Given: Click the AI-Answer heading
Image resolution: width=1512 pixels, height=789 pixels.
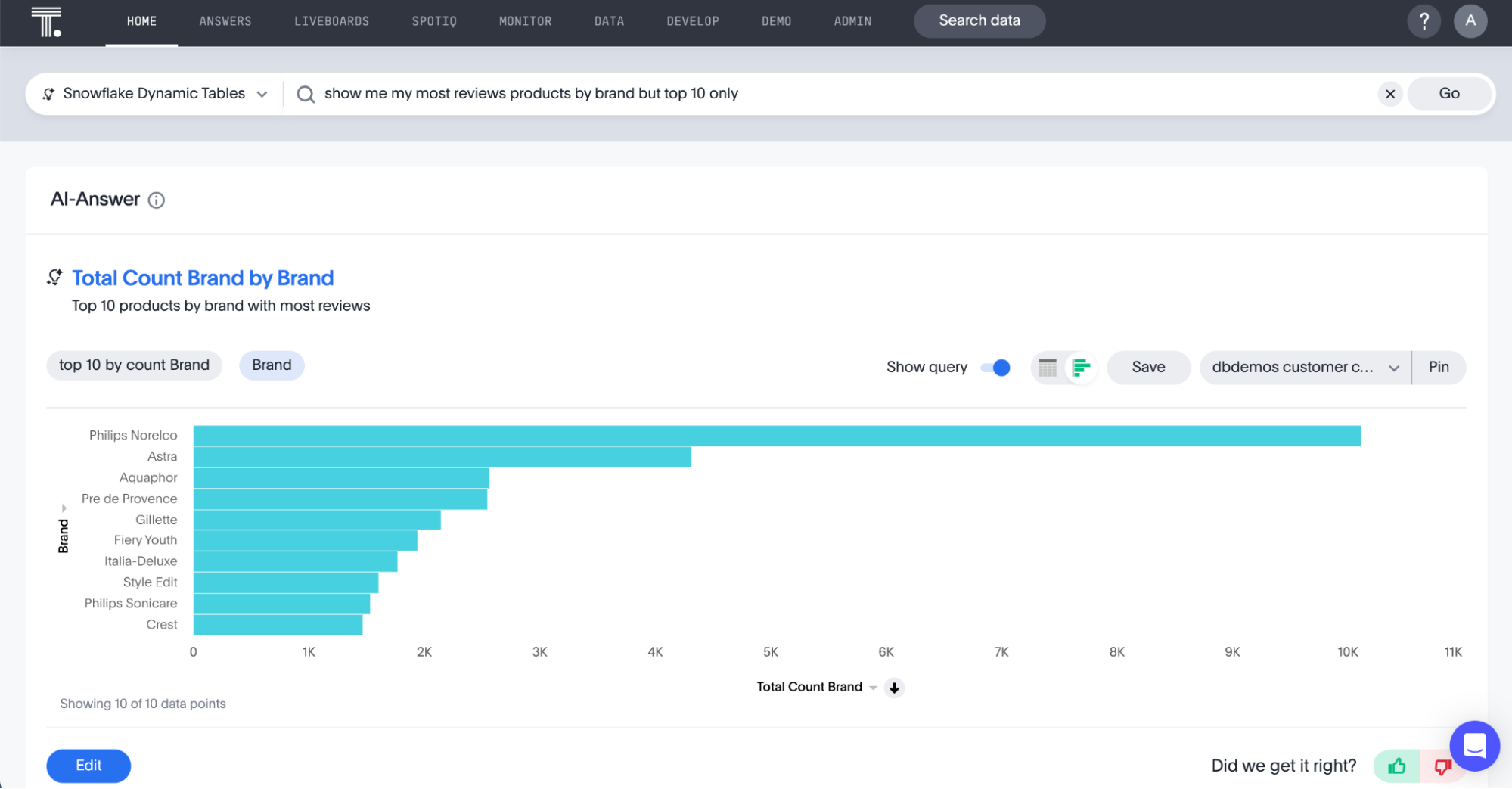Looking at the screenshot, I should point(95,200).
